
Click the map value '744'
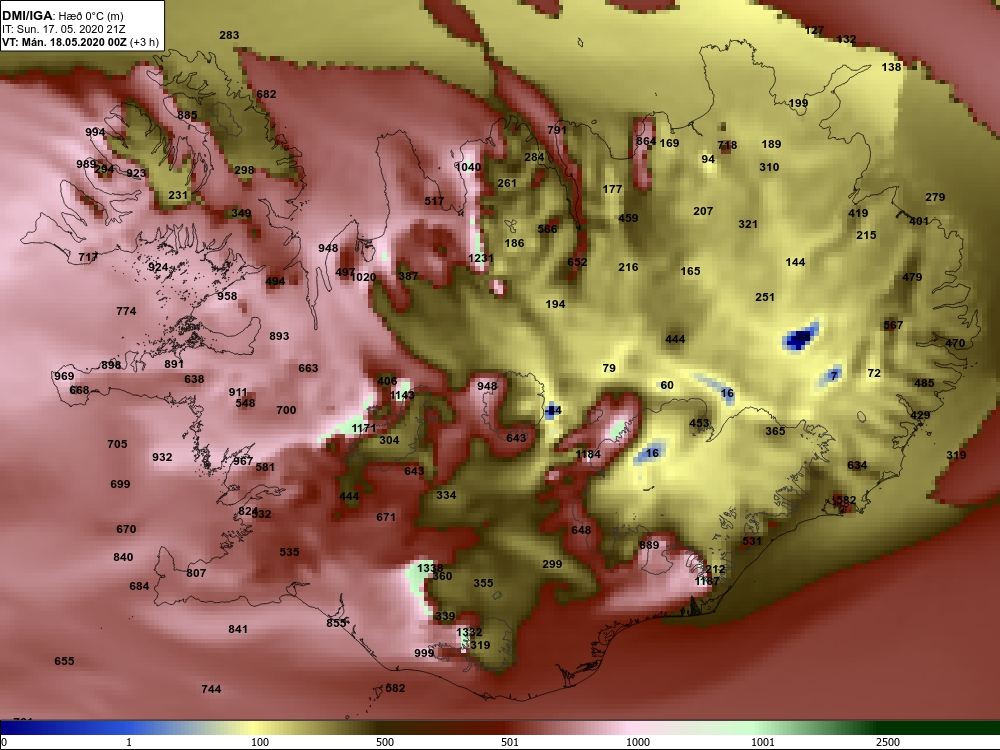pyautogui.click(x=211, y=689)
